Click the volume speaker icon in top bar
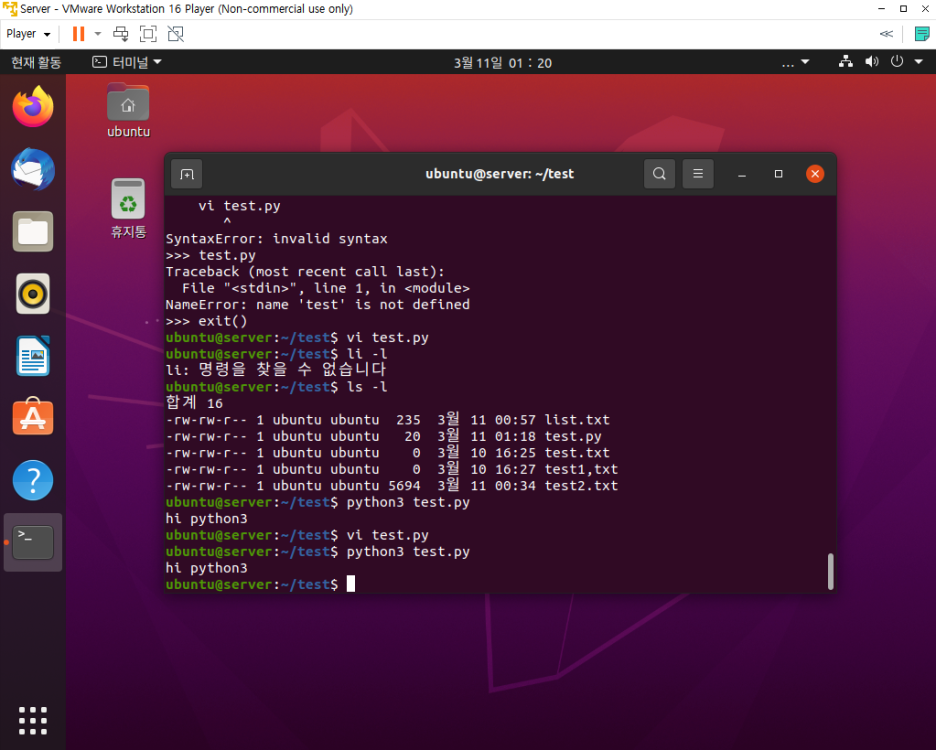This screenshot has width=936, height=750. tap(872, 62)
